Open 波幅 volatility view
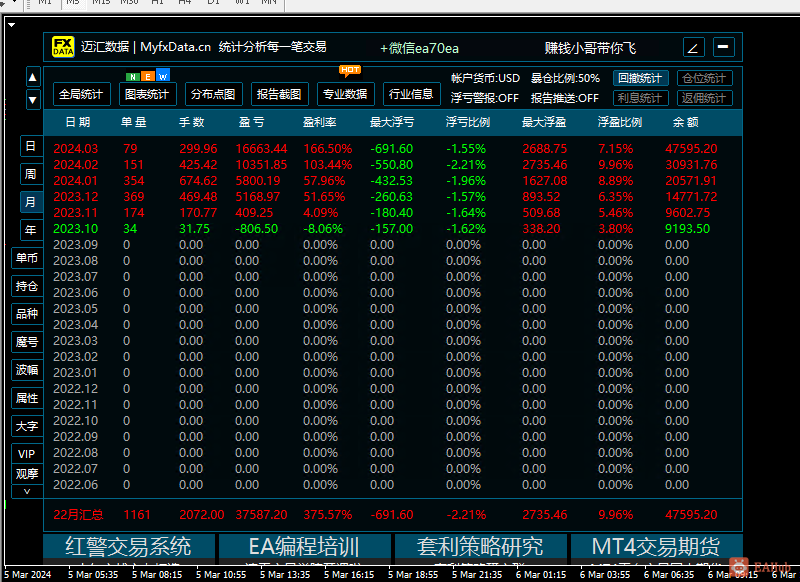The height and width of the screenshot is (582, 800). pos(27,370)
